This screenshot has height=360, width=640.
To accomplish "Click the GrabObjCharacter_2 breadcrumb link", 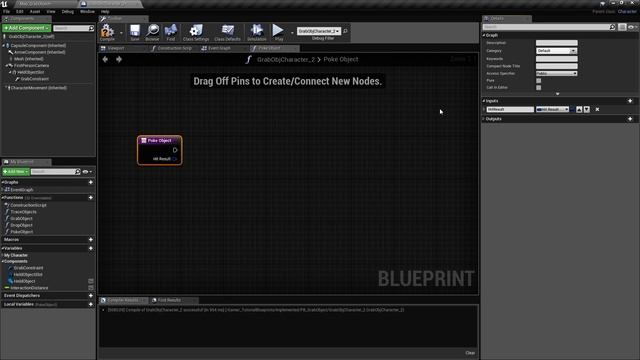I will click(286, 59).
